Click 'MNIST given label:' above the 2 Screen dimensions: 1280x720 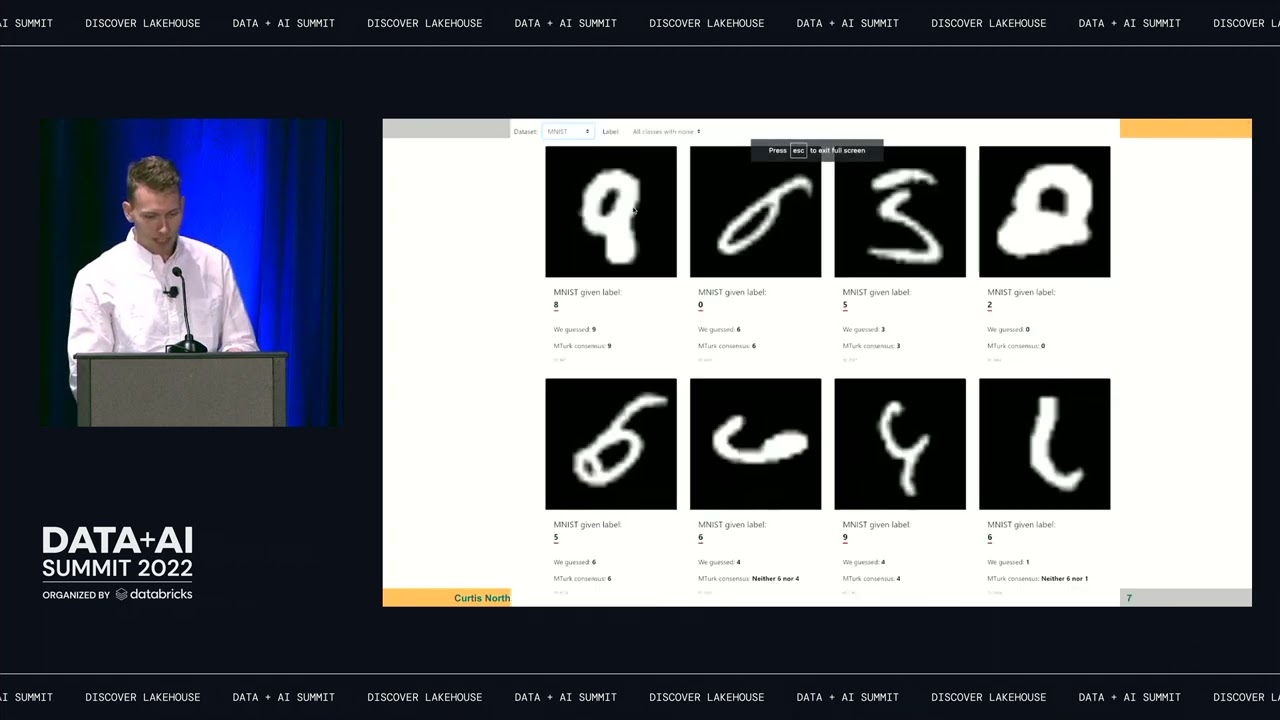point(1021,292)
